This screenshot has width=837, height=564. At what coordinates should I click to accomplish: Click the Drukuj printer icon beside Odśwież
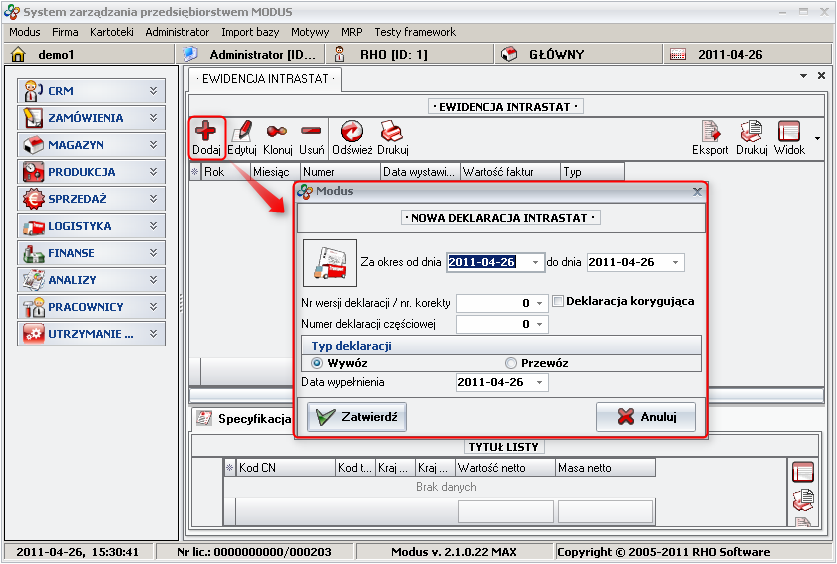tap(392, 131)
